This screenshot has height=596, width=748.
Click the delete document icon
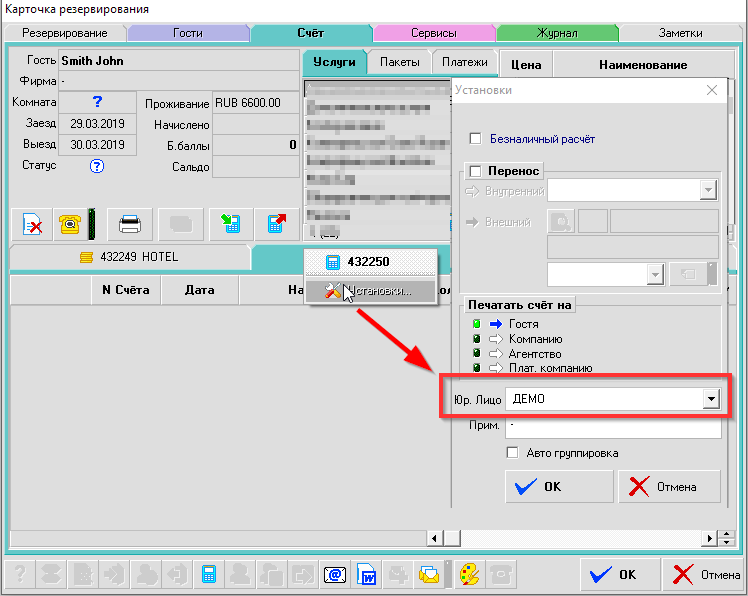[33, 223]
